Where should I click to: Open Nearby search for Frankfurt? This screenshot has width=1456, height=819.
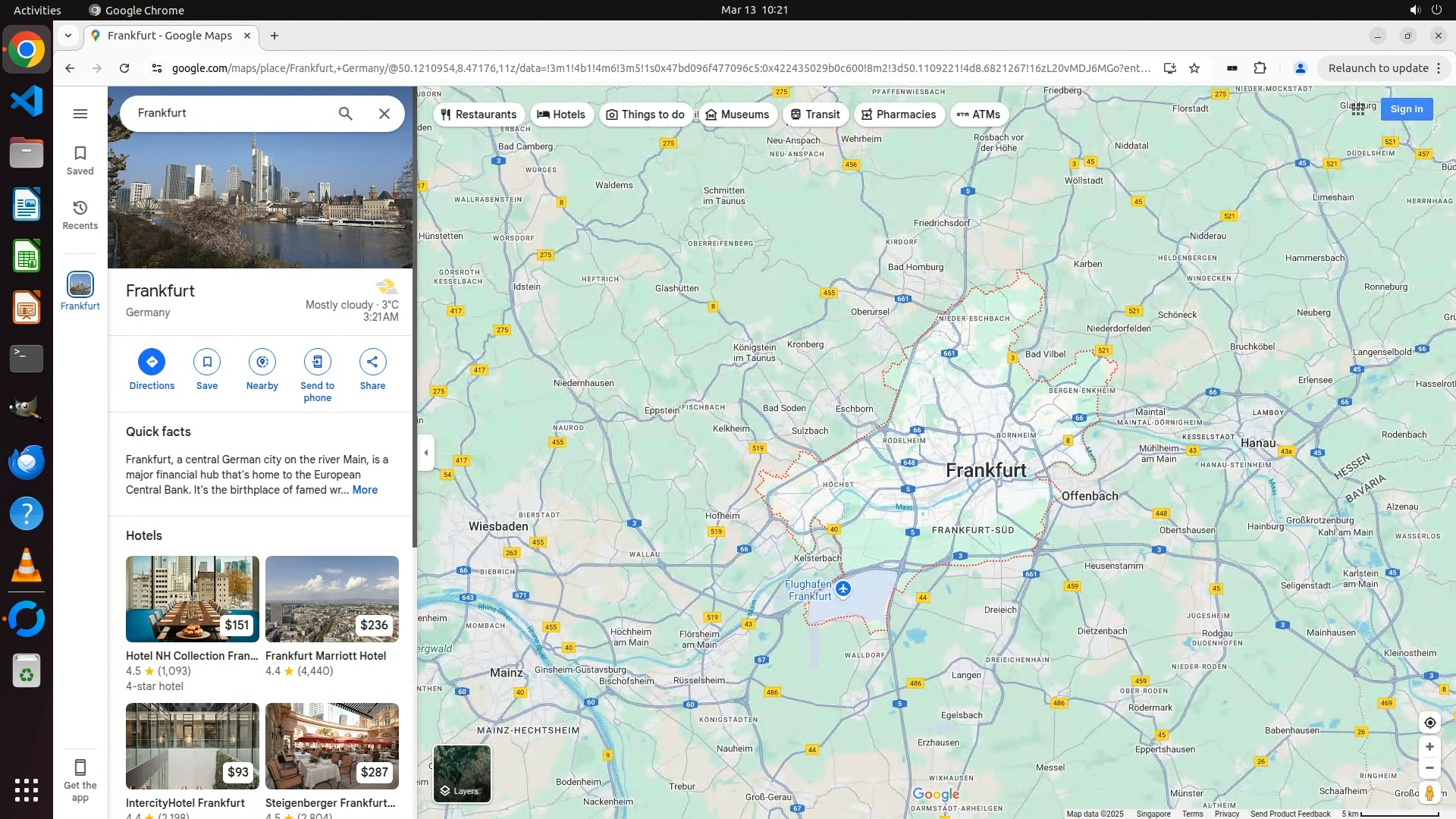262,362
